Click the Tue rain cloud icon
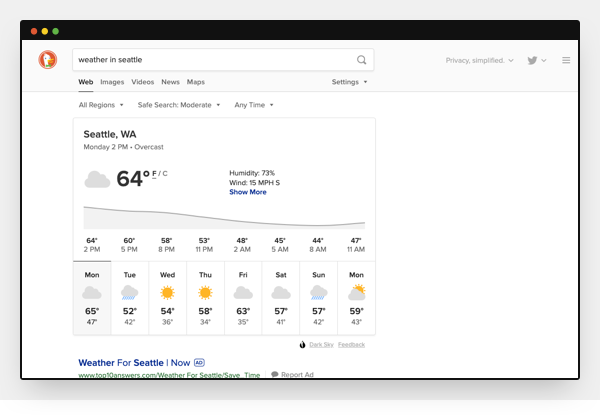The image size is (600, 415). pos(129,293)
